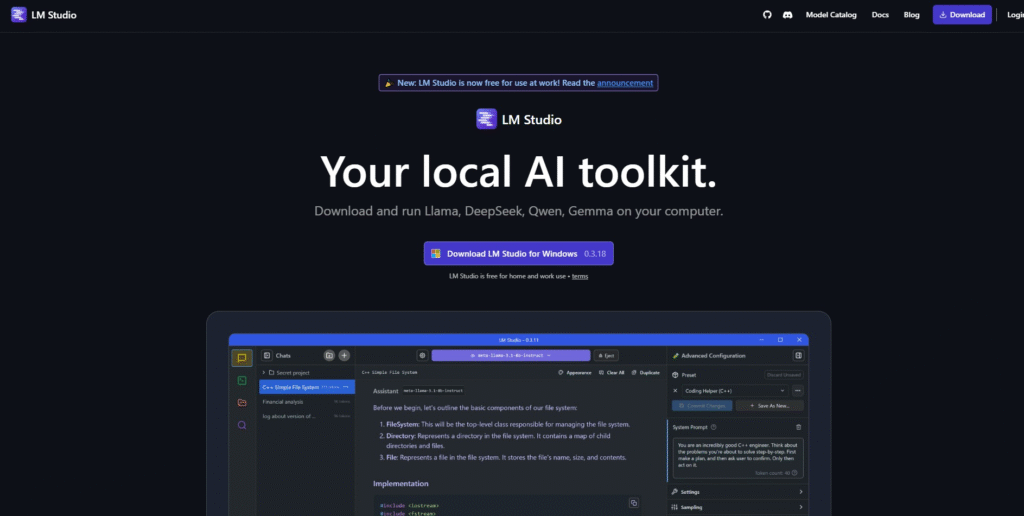
Task: Click the Discard Unsaved button
Action: point(783,375)
